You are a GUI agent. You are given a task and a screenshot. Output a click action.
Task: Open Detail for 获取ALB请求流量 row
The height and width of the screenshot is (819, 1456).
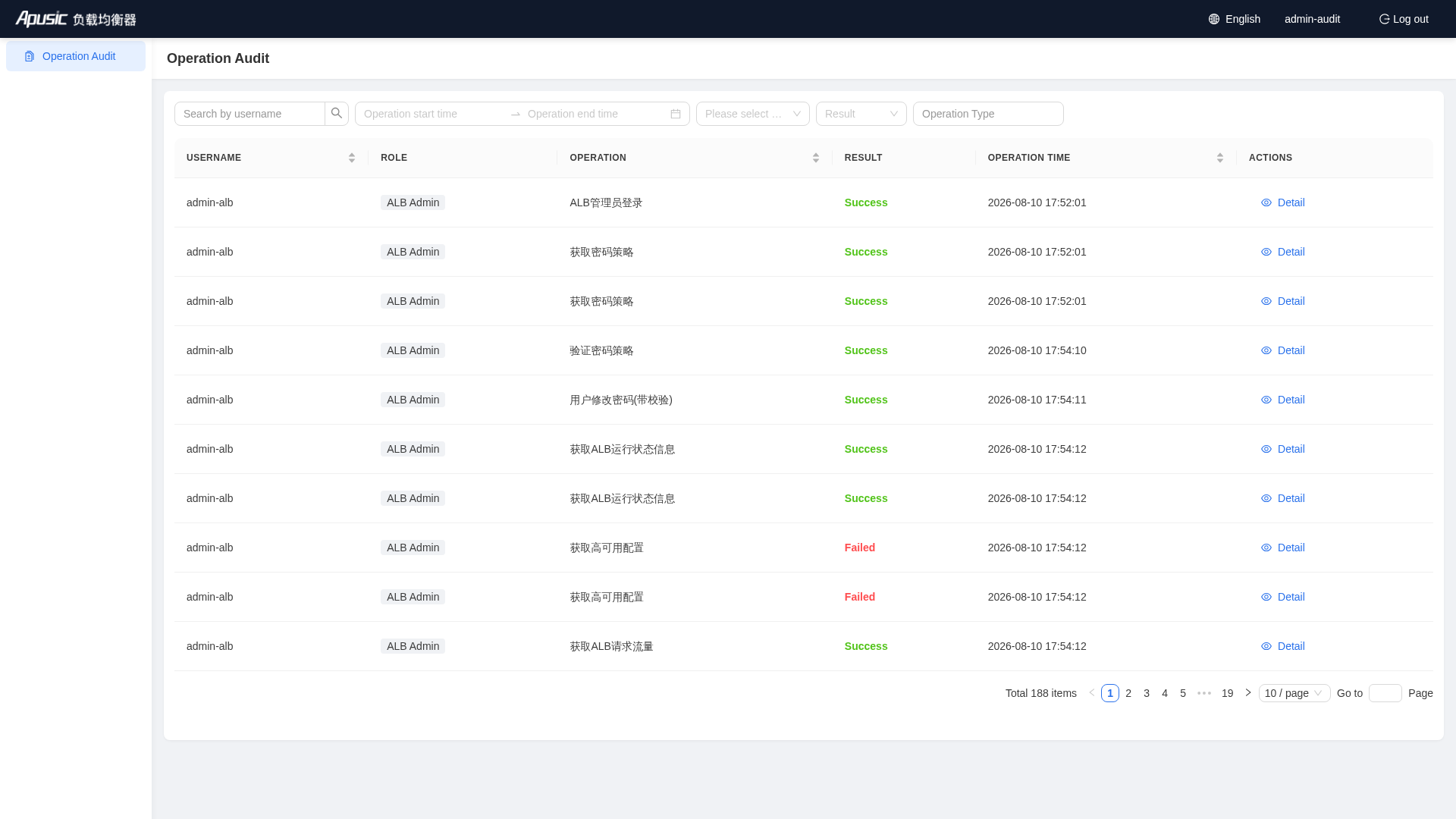(1283, 646)
